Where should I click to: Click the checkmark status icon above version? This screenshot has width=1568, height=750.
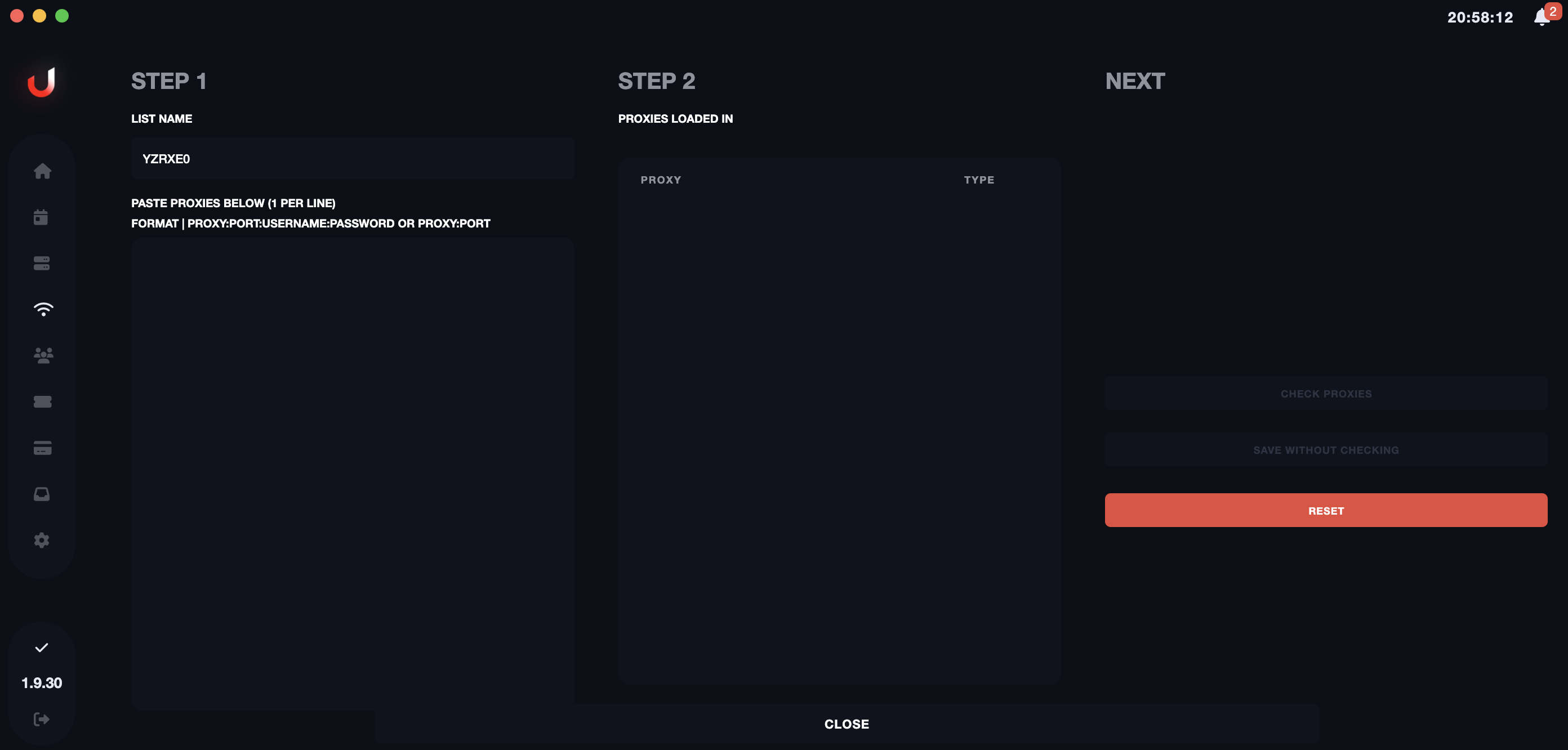coord(41,648)
